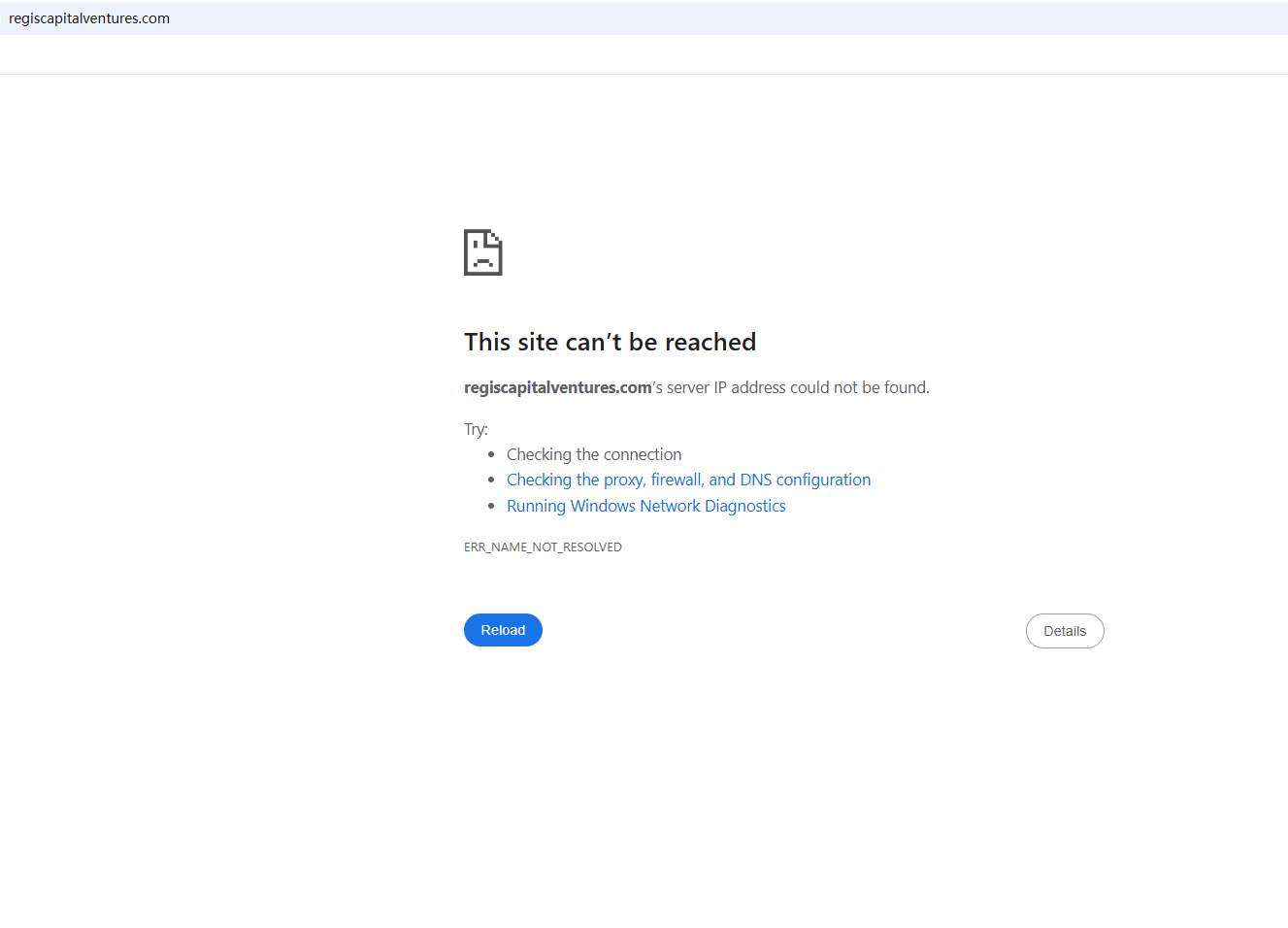Click the ERR_NAME_NOT_RESOLVED error code
The height and width of the screenshot is (928, 1288).
tap(543, 547)
